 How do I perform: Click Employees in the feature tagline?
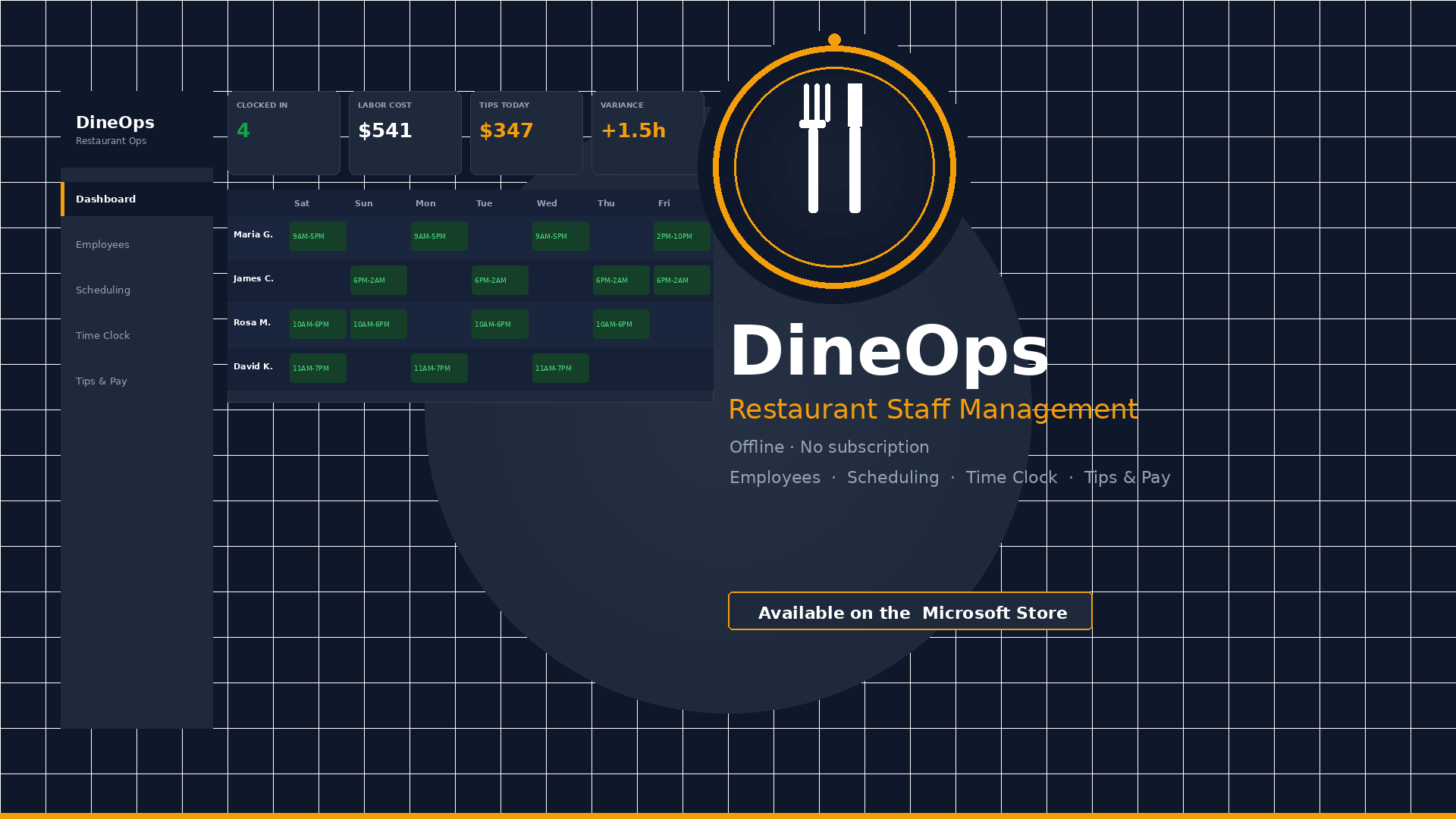[x=775, y=478]
